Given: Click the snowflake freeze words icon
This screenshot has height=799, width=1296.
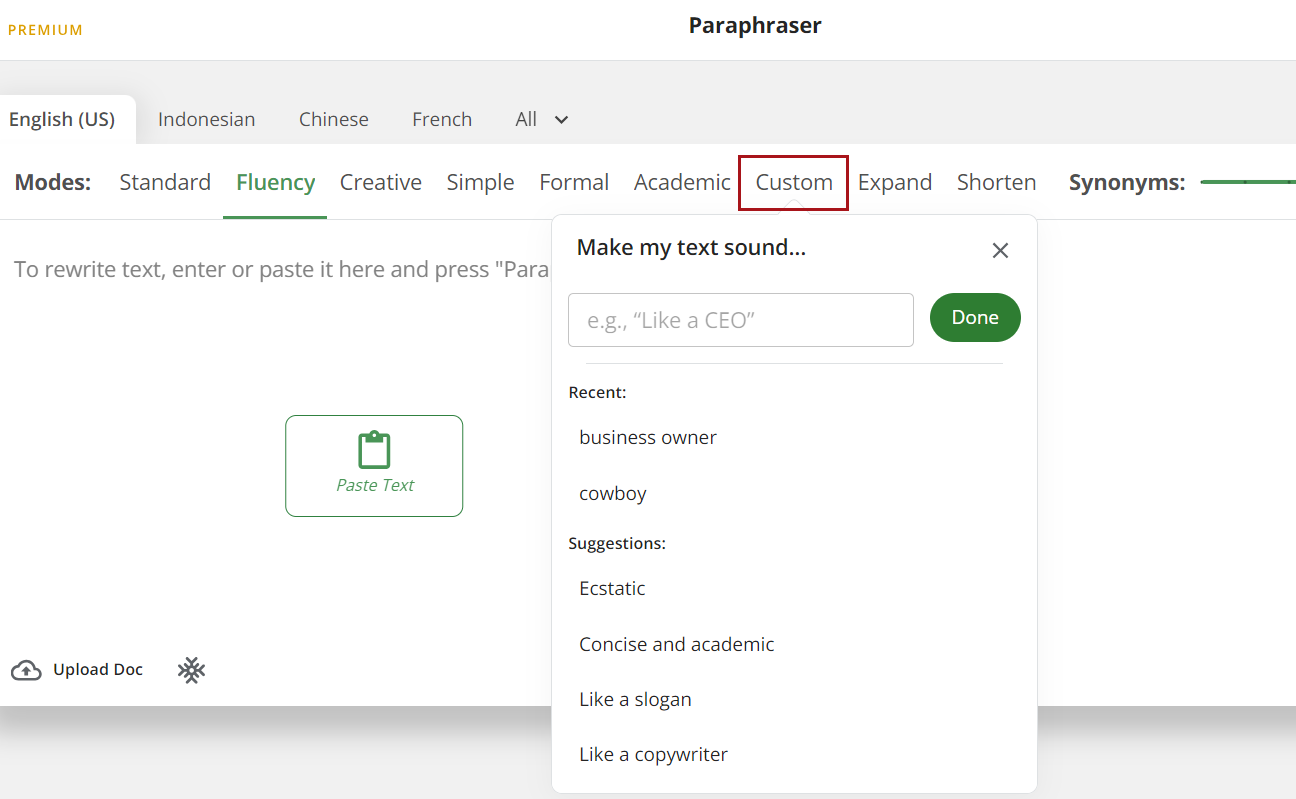Looking at the screenshot, I should click(191, 670).
